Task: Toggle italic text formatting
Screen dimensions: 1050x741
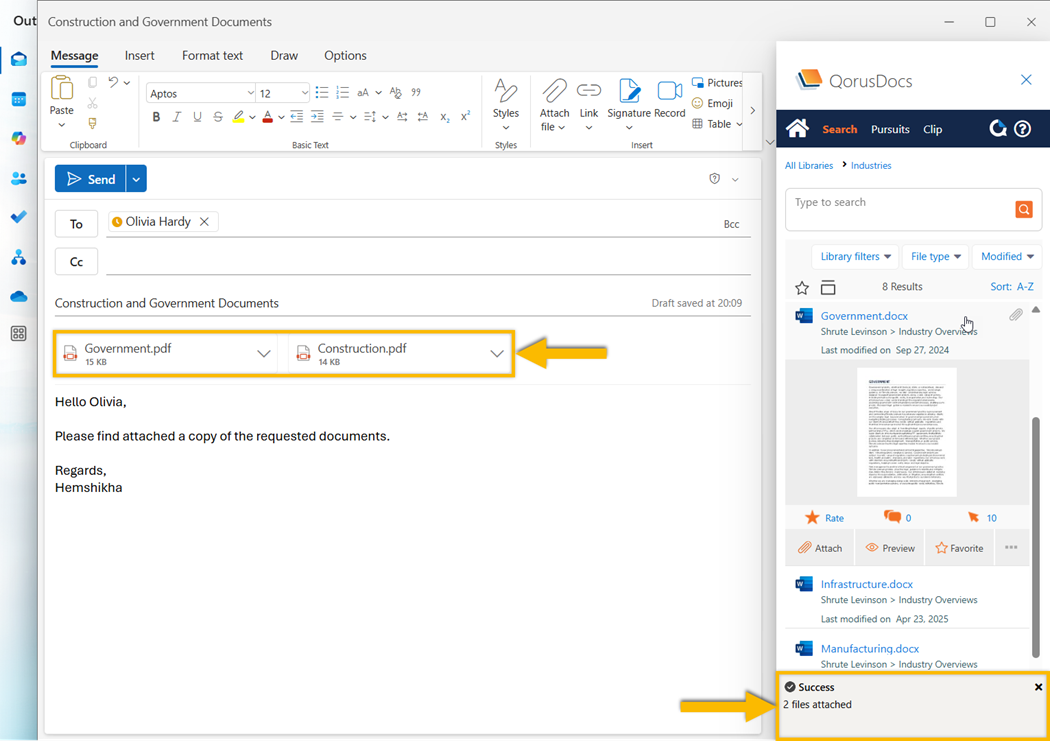Action: (x=177, y=117)
